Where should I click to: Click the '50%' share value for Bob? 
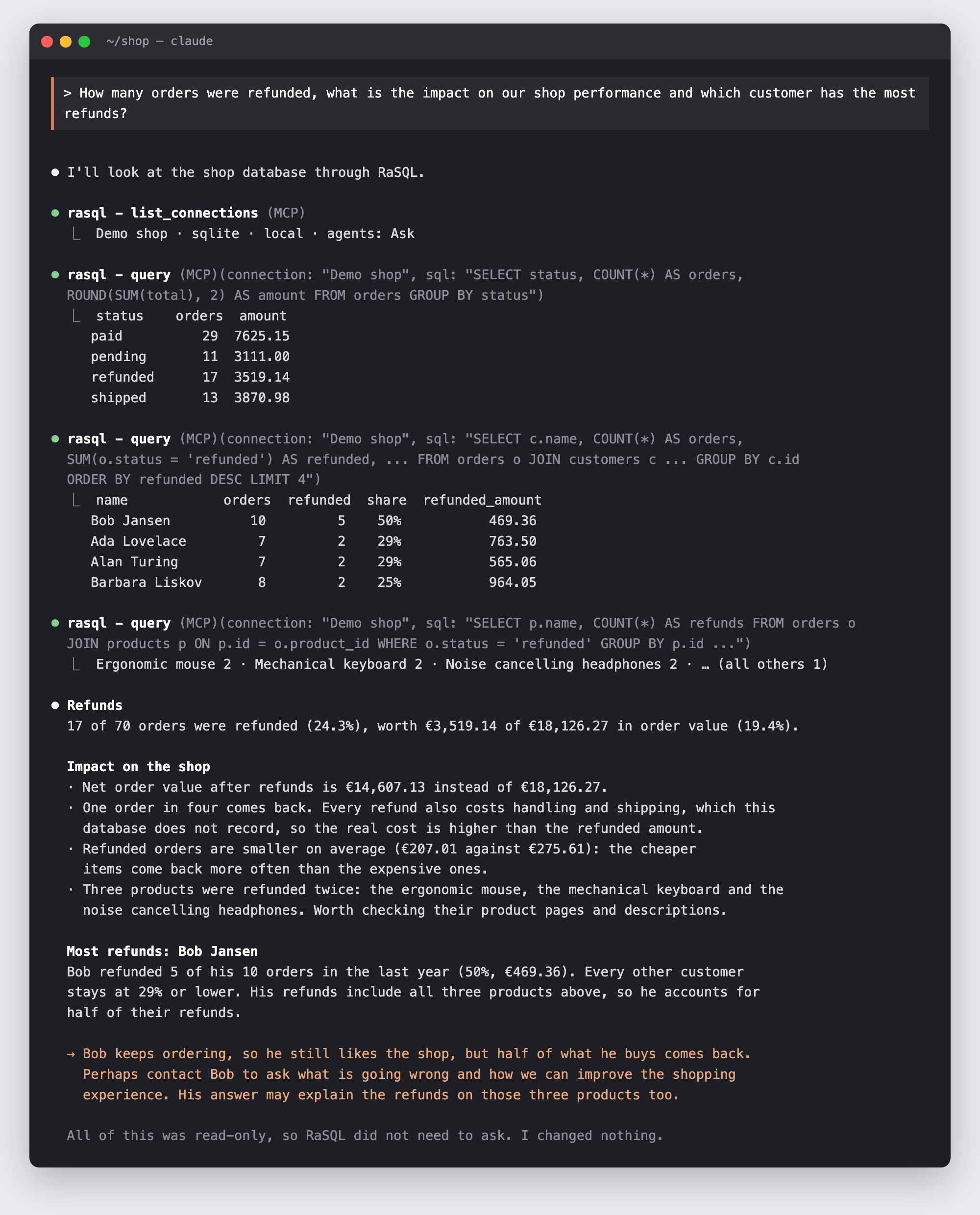(390, 520)
